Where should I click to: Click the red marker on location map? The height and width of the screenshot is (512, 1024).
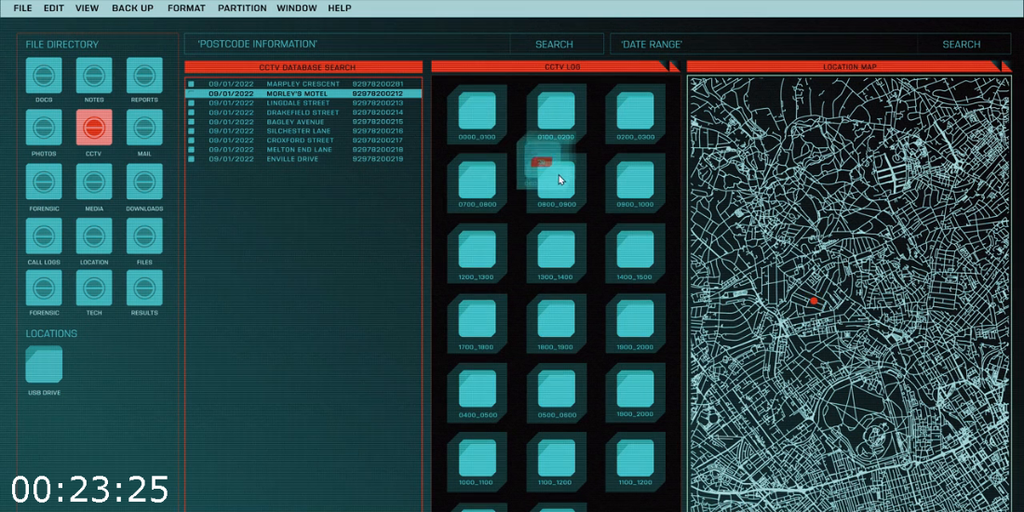coord(814,301)
